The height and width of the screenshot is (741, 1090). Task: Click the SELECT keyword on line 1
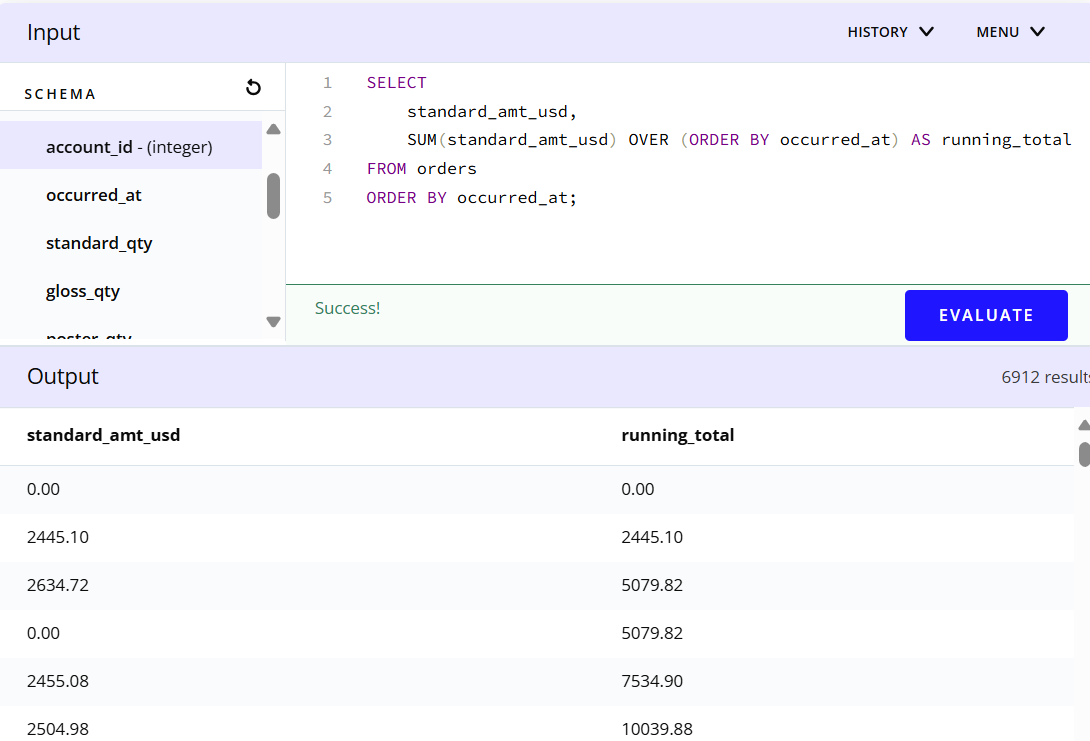[396, 83]
